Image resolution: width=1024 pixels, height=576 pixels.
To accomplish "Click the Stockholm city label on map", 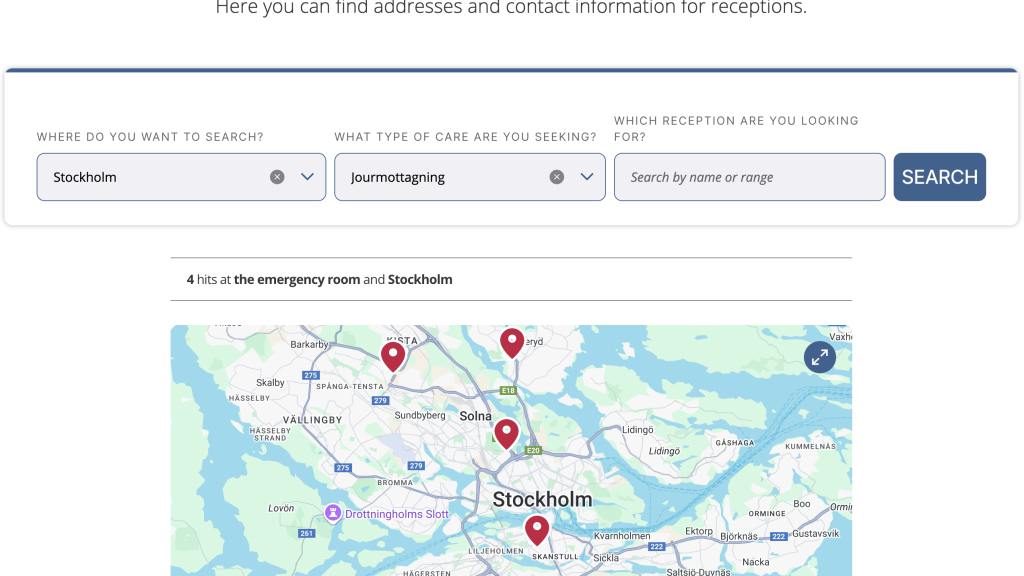I will click(542, 500).
